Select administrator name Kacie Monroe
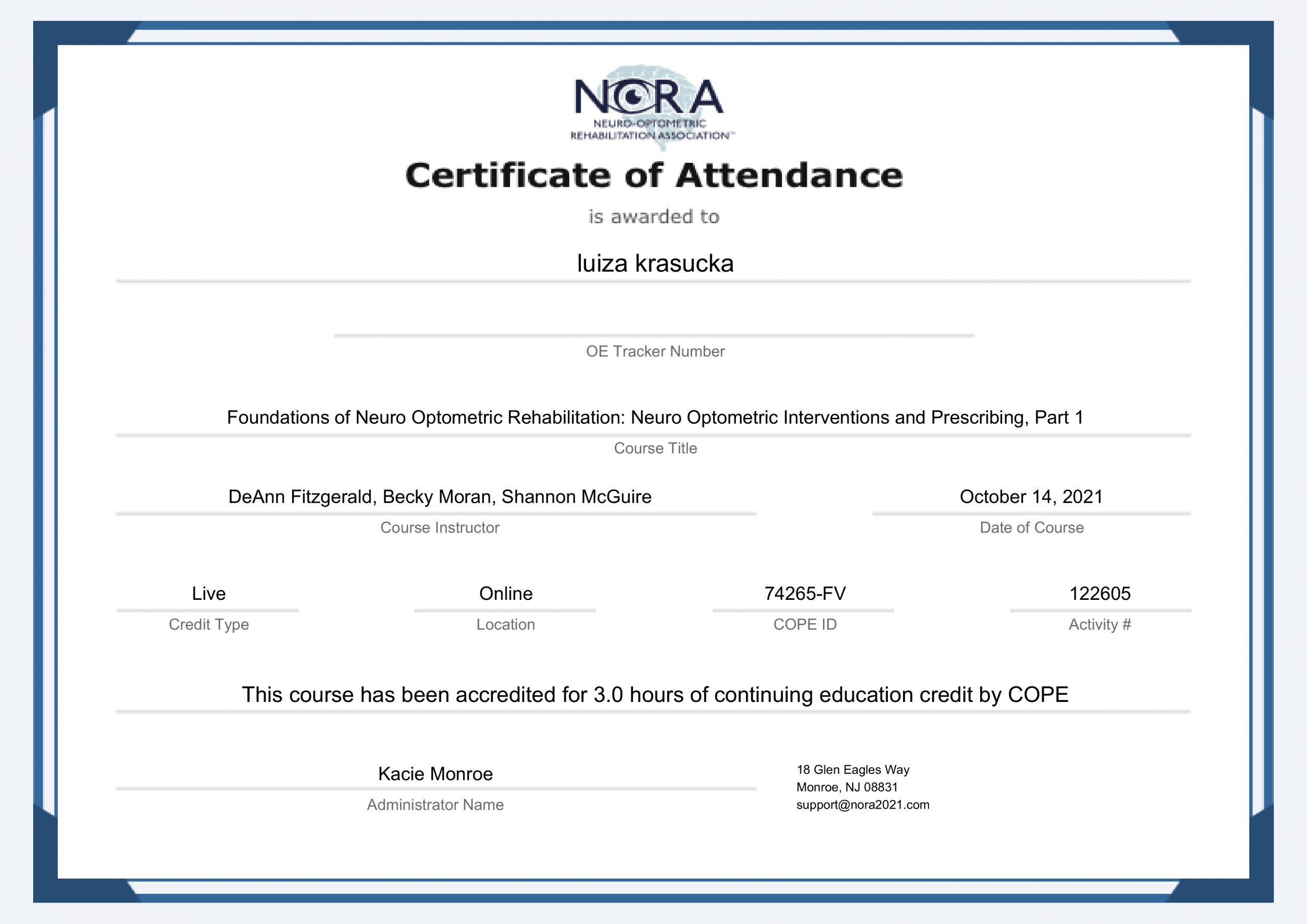Screen dimensions: 1307x924 click(435, 774)
